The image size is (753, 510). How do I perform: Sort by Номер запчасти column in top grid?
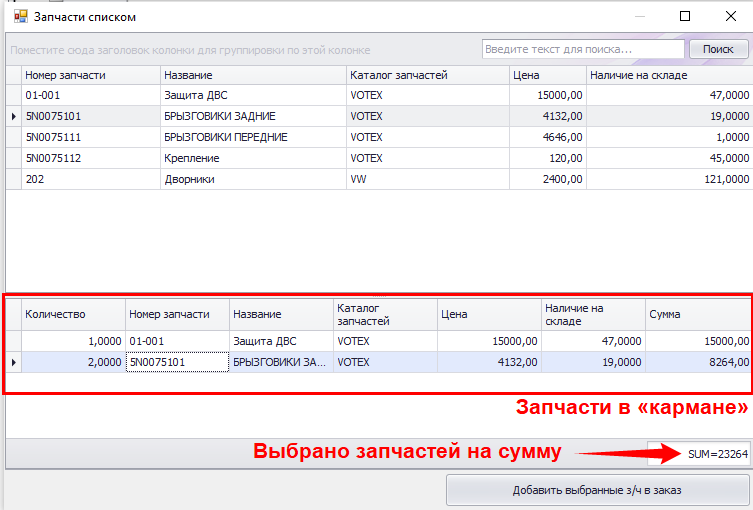[90, 75]
